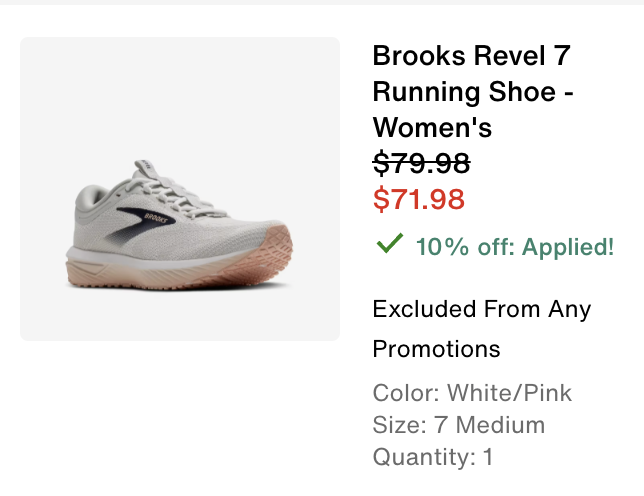Viewport: 644px width, 496px height.
Task: Click the red $71.98 sale price
Action: (418, 200)
